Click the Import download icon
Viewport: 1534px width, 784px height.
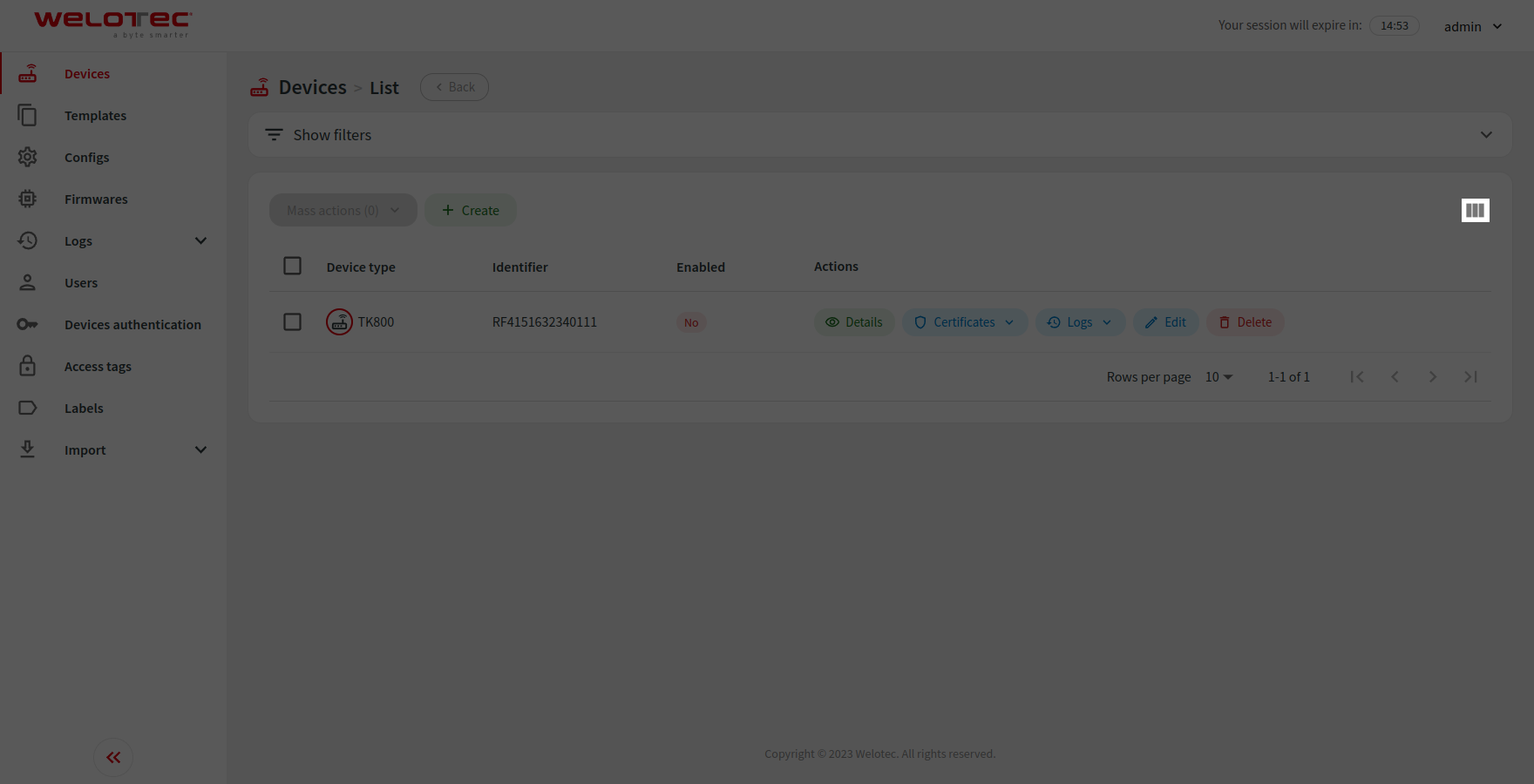pos(28,449)
